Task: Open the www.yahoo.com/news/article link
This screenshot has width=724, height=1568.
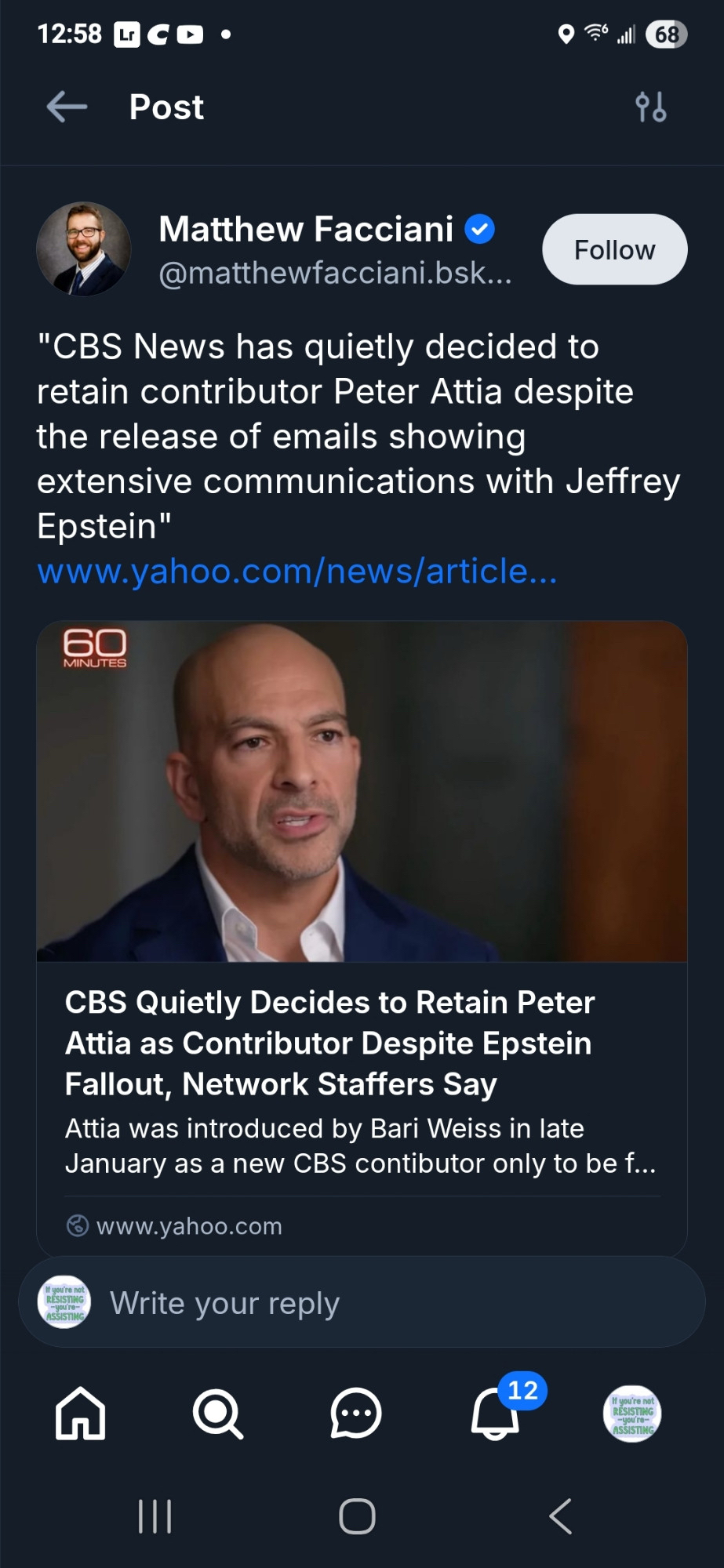Action: (297, 571)
